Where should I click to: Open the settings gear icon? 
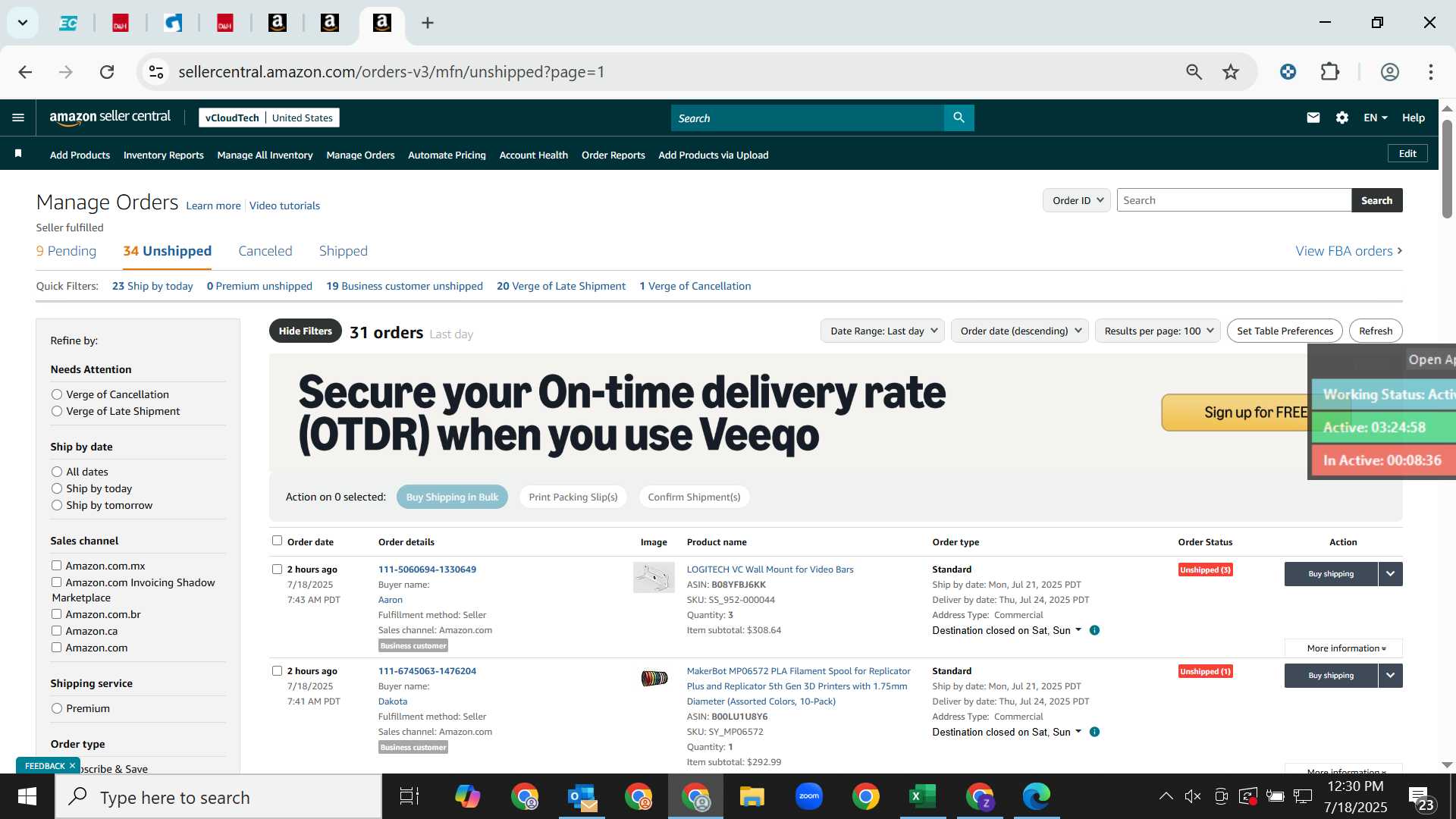[1342, 118]
